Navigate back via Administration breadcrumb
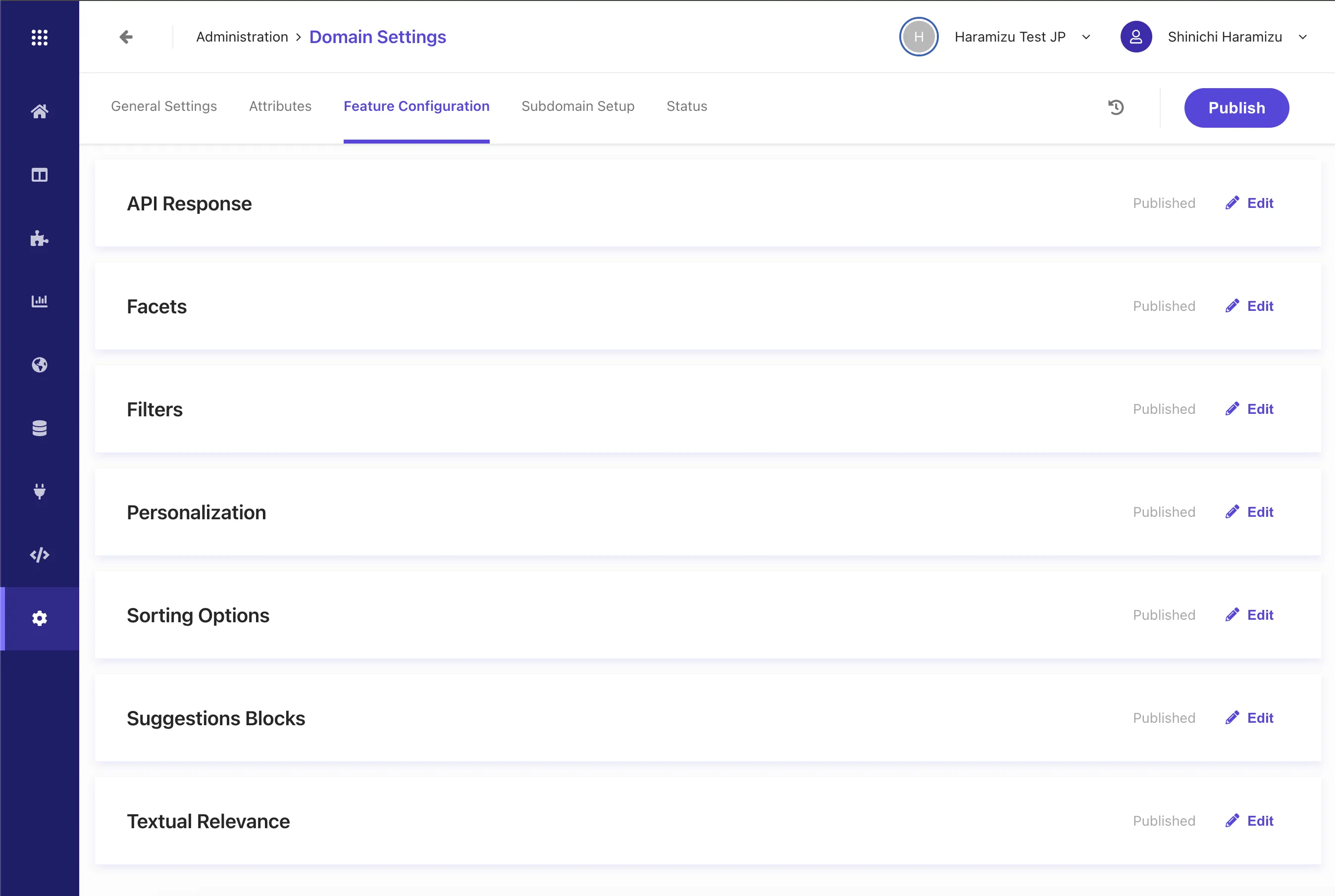Image resolution: width=1335 pixels, height=896 pixels. click(x=241, y=37)
